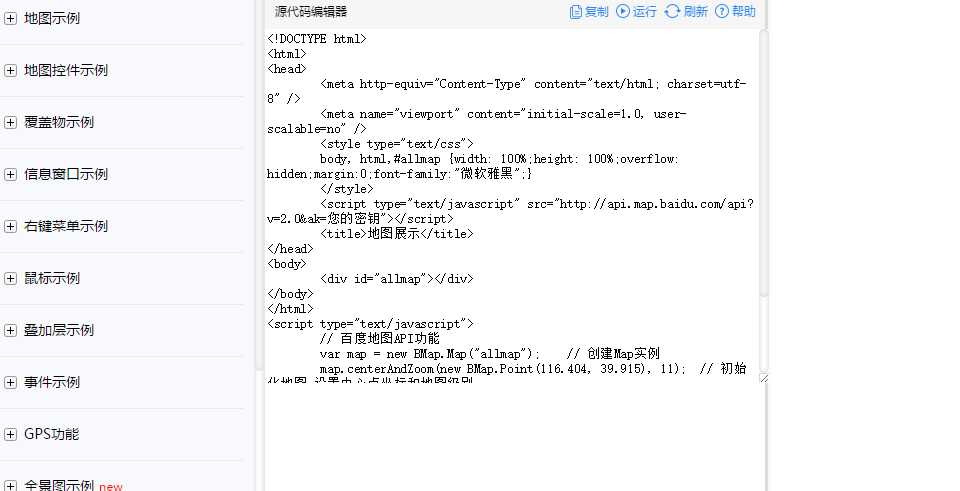Expand the 右键菜单示例 plus box
Image resolution: width=960 pixels, height=491 pixels.
pyautogui.click(x=10, y=227)
